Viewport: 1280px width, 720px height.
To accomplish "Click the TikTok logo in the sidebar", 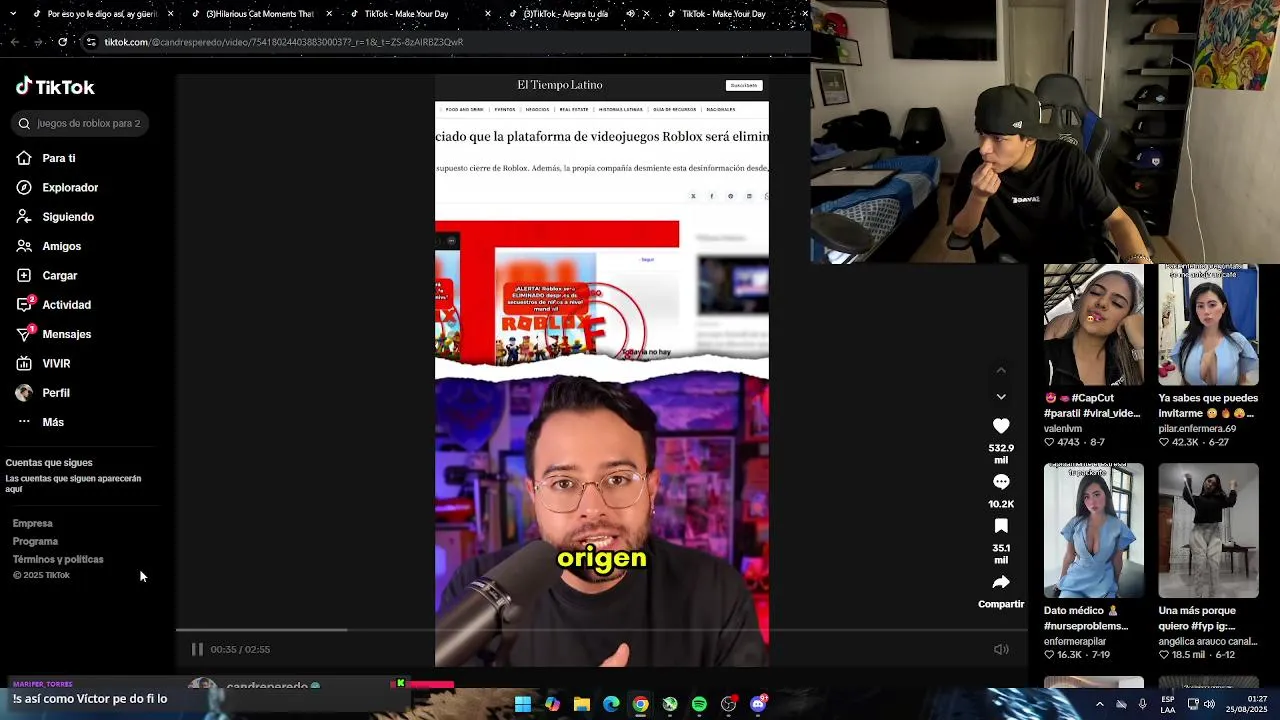I will [55, 87].
